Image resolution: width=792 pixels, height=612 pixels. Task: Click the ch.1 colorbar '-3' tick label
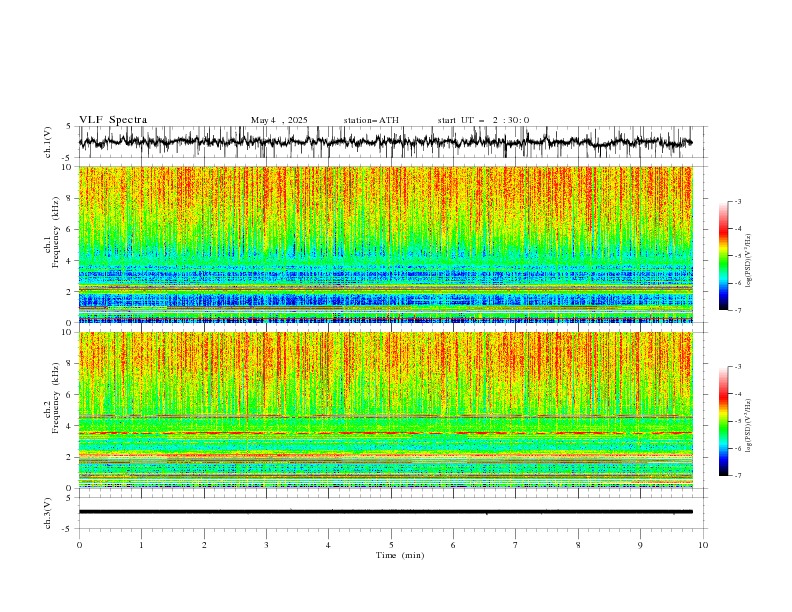coord(738,201)
